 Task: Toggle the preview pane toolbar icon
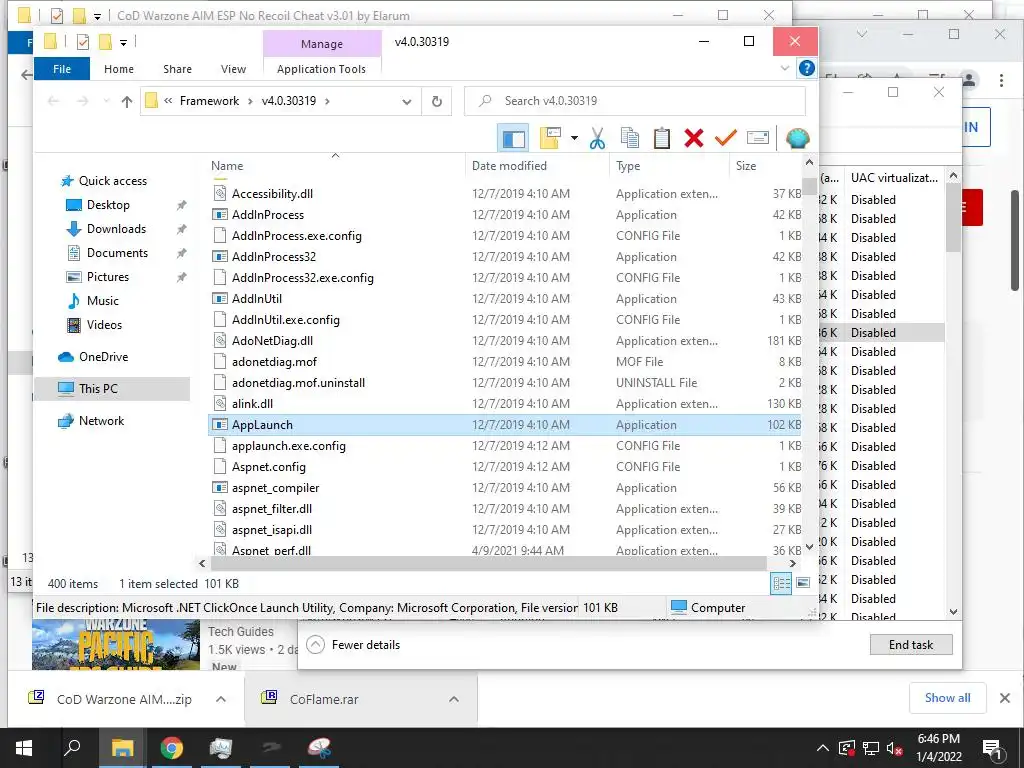pyautogui.click(x=513, y=138)
